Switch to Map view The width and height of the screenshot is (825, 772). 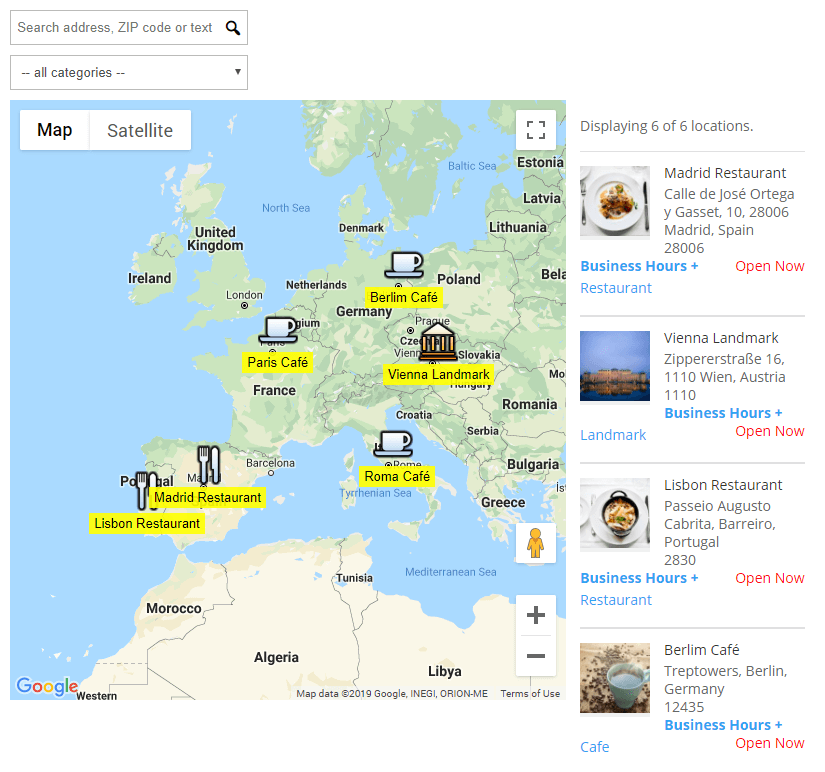click(55, 130)
